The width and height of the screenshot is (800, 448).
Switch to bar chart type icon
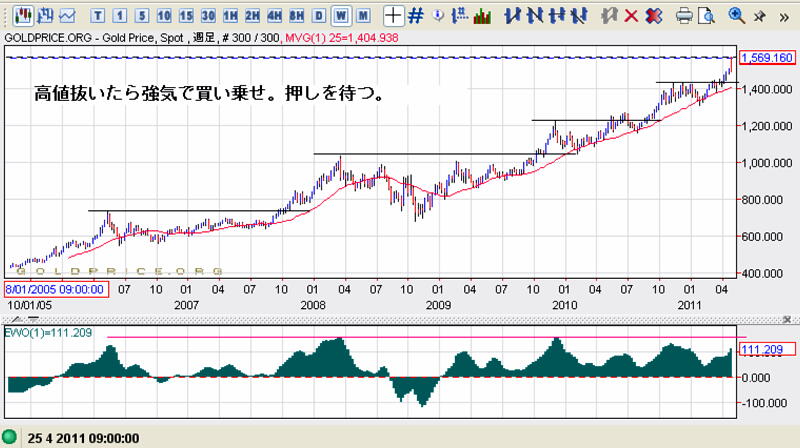(x=44, y=16)
